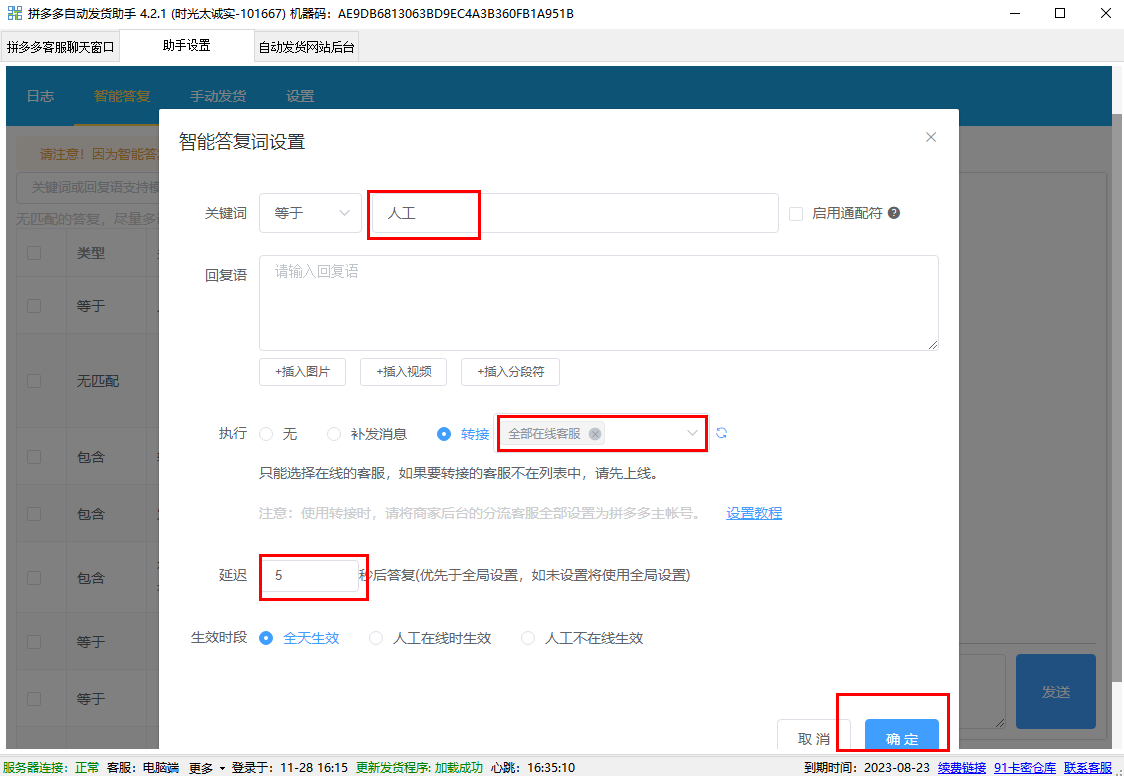Viewport: 1124px width, 776px height.
Task: Click the 服务器连接: 正常 status text
Action: tap(52, 767)
